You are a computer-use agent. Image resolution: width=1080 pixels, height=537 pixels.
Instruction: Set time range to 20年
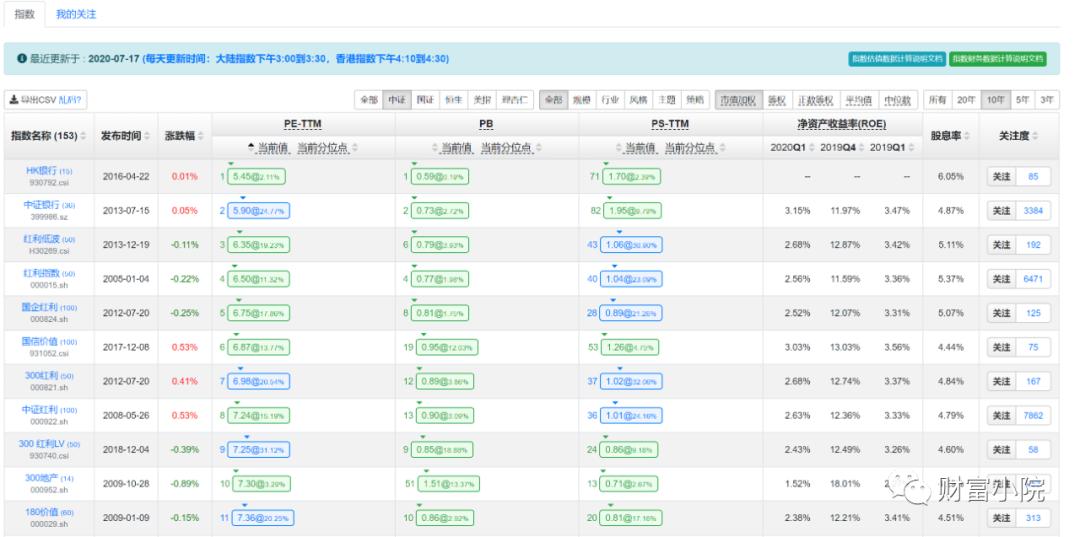coord(966,100)
